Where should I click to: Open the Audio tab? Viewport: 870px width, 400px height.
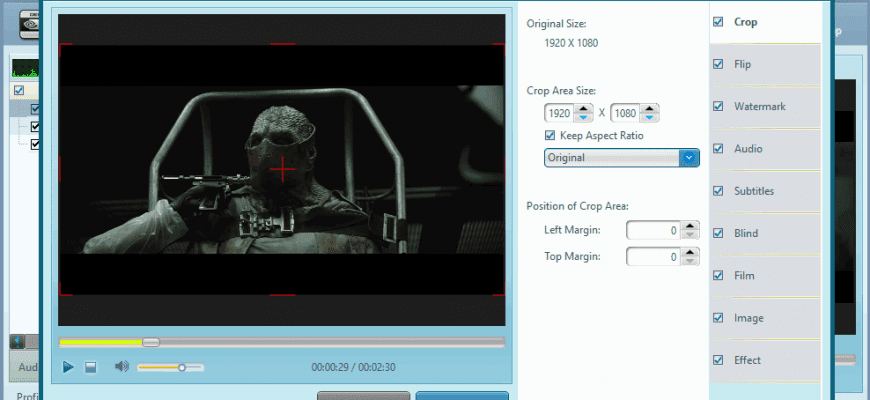pos(765,149)
